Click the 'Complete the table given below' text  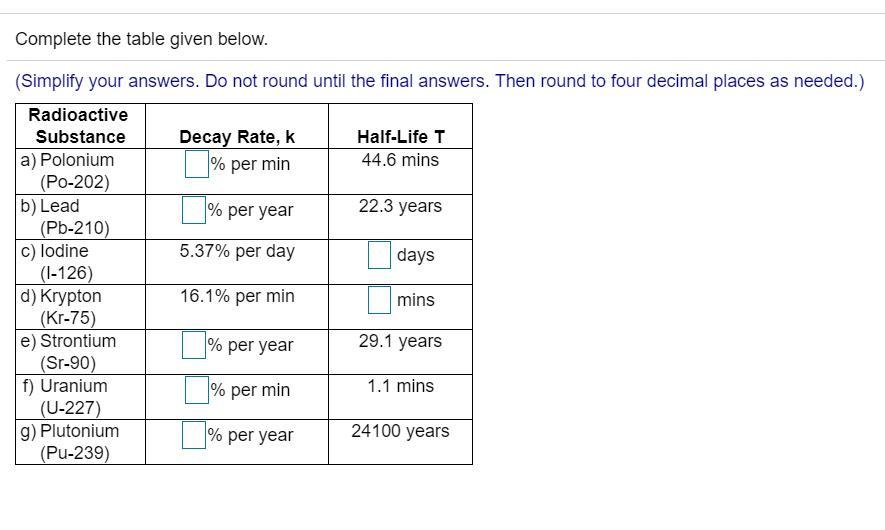click(x=141, y=39)
